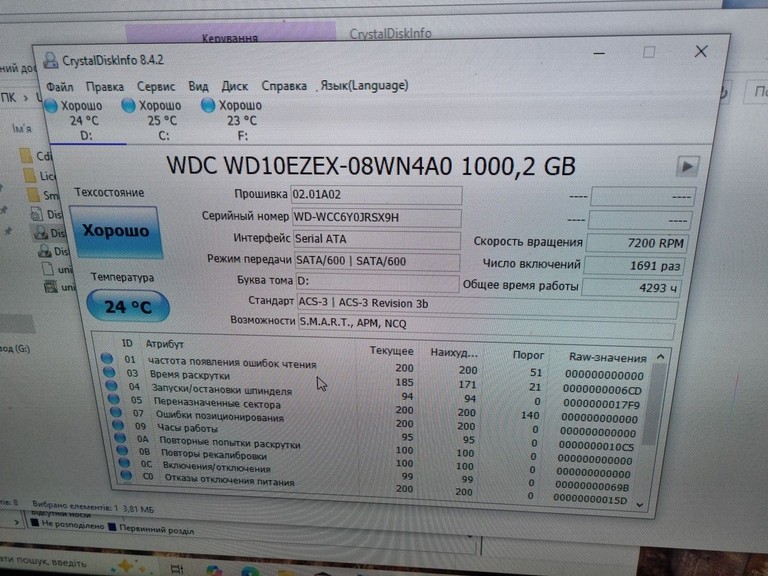Click the Возможности field S.M.A.R.T., APM, NCQ
This screenshot has width=768, height=576.
(x=486, y=325)
